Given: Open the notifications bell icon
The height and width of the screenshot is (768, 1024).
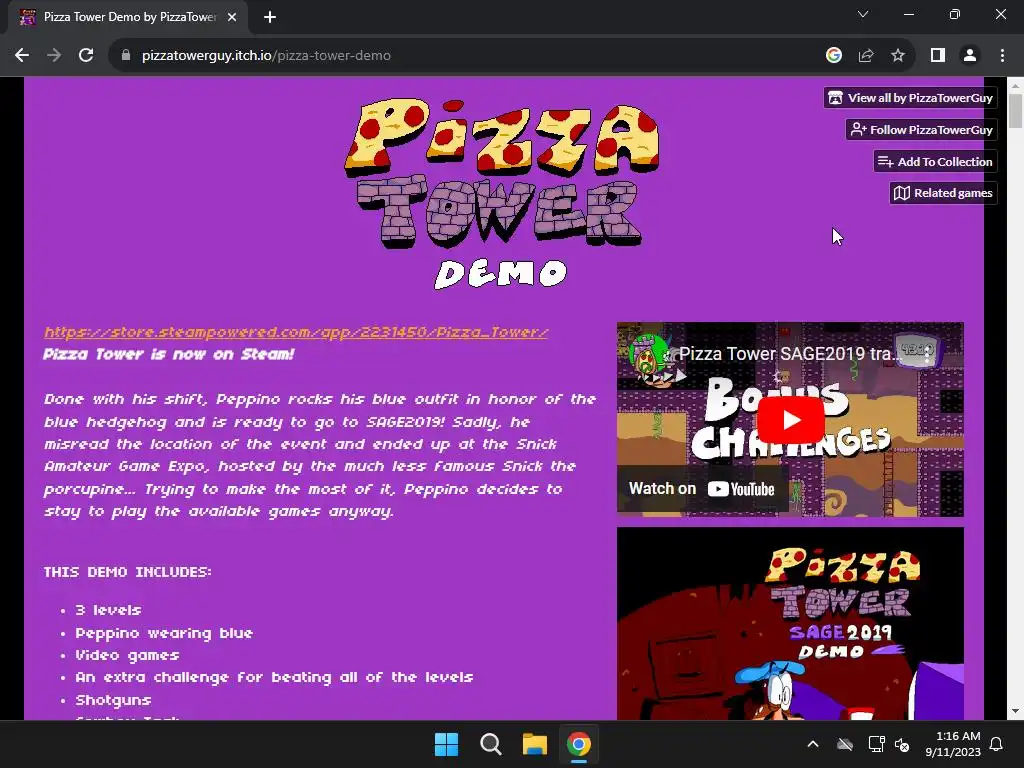Looking at the screenshot, I should click(x=997, y=744).
